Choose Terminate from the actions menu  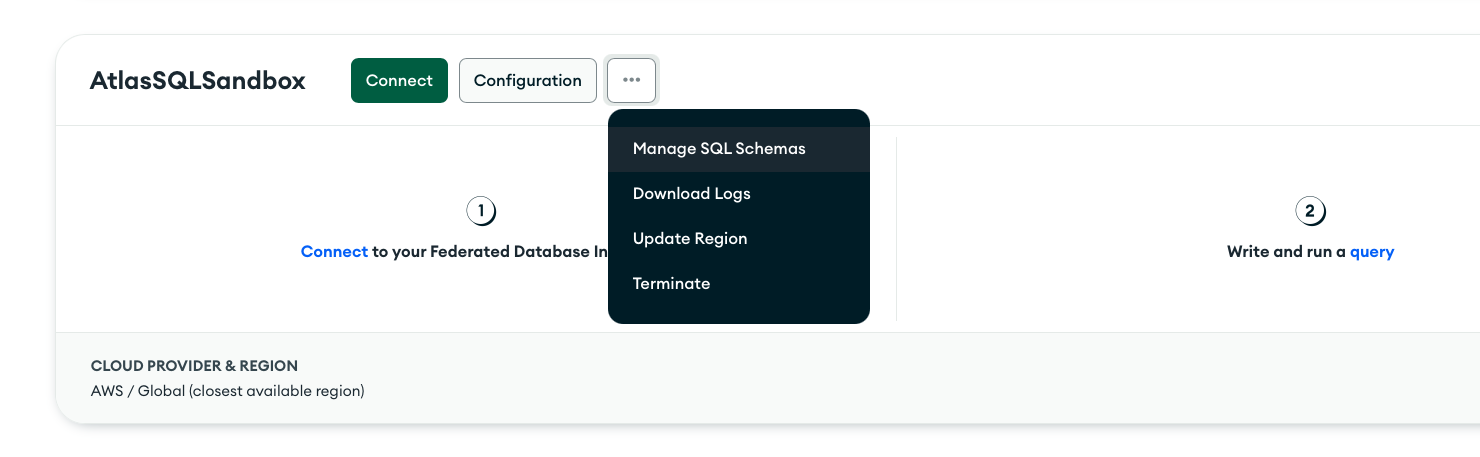(739, 284)
